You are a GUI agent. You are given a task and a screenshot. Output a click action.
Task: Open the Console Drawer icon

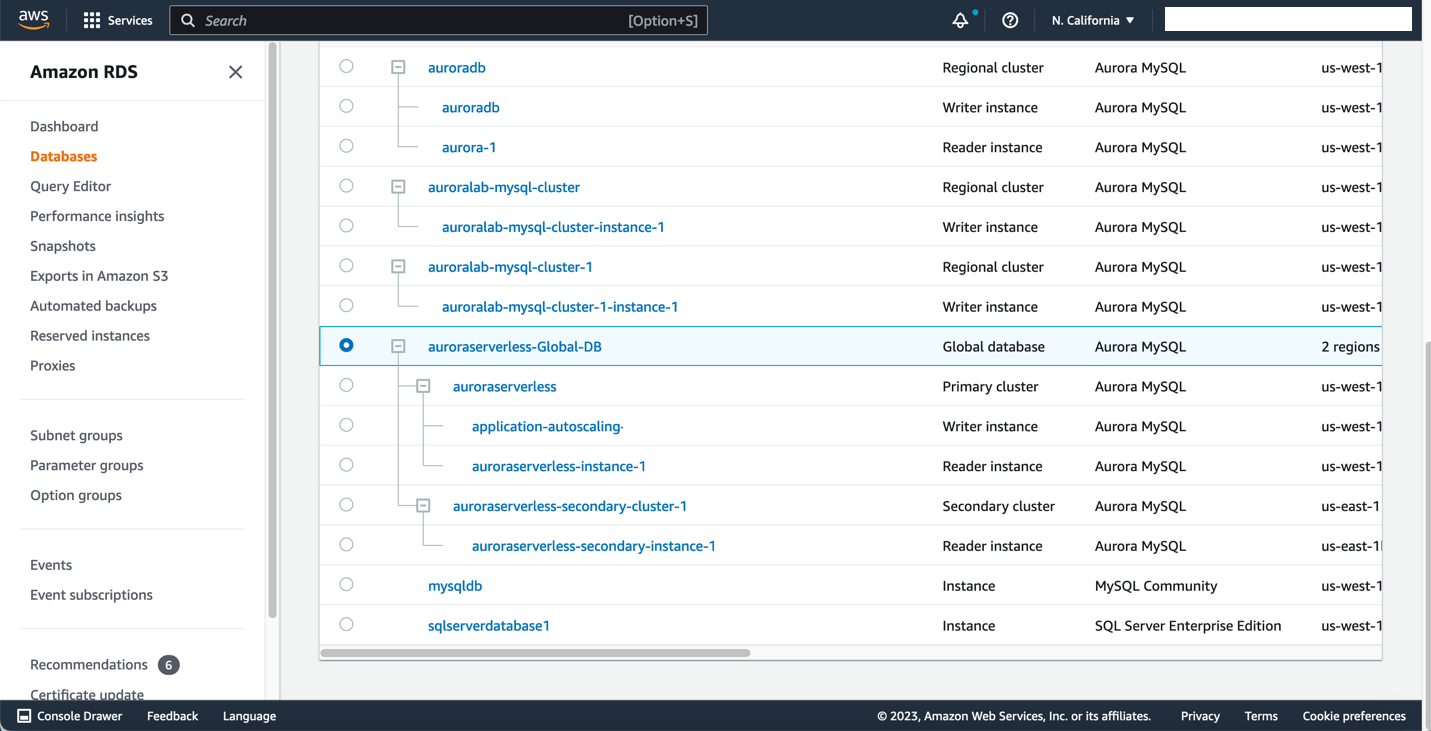(25, 716)
